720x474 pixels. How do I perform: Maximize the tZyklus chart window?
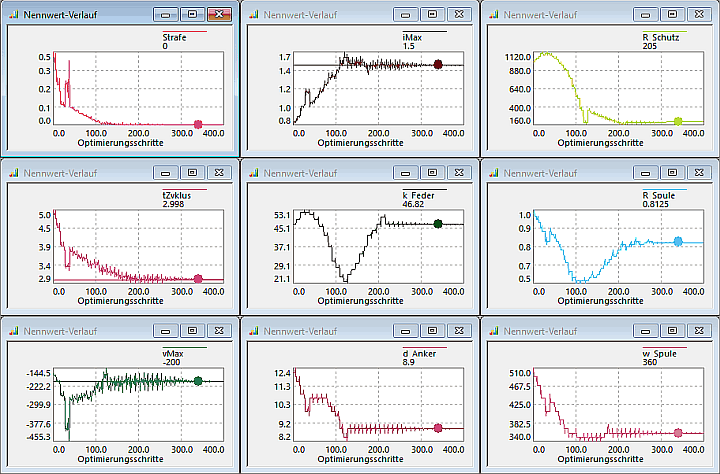click(x=193, y=172)
